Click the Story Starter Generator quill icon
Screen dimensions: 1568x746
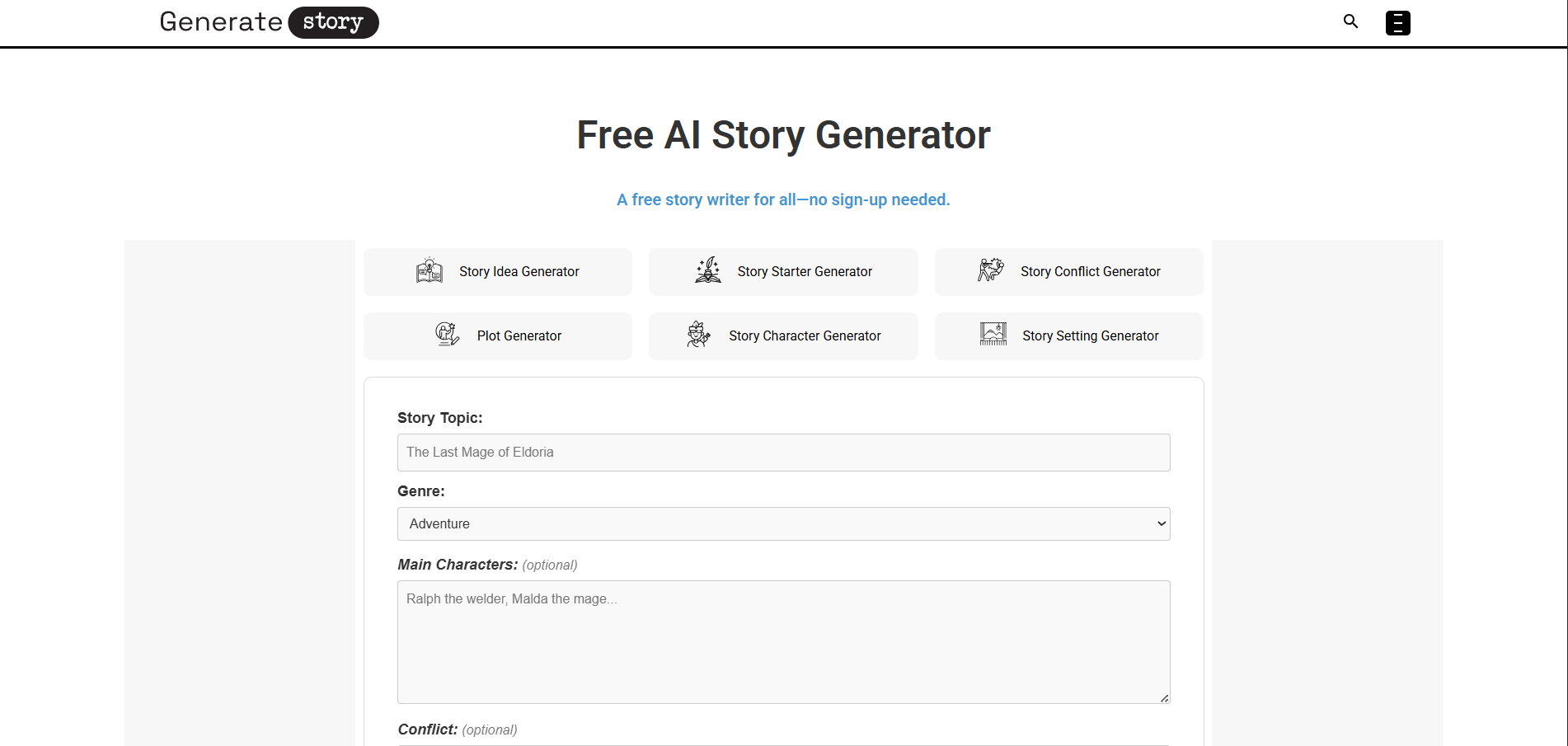(x=707, y=270)
